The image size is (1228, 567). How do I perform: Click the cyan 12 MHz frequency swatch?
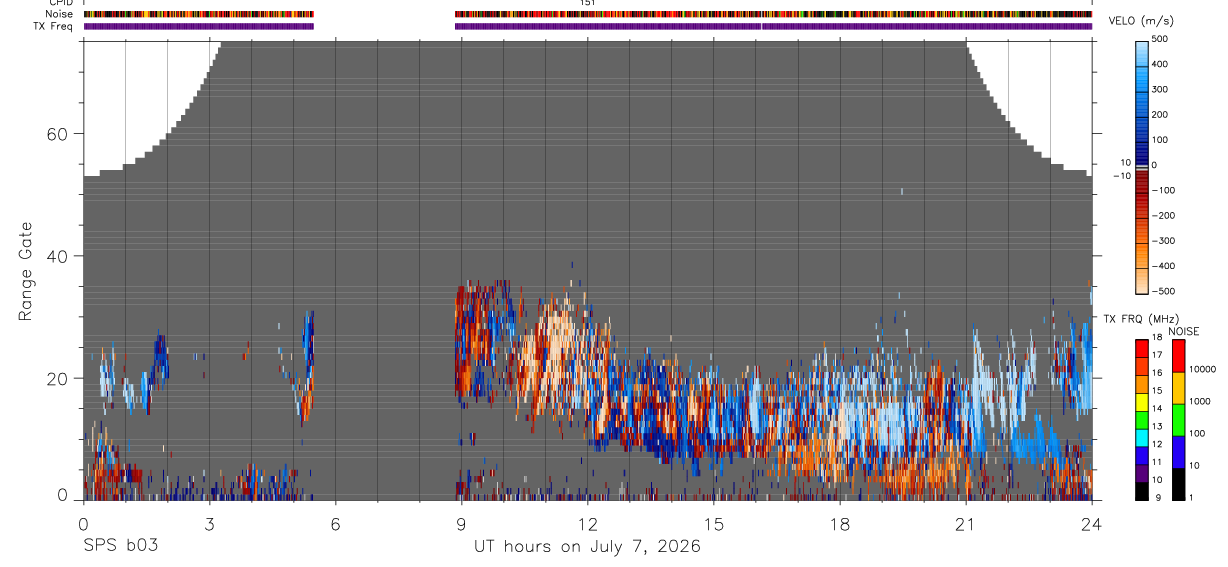(1143, 438)
